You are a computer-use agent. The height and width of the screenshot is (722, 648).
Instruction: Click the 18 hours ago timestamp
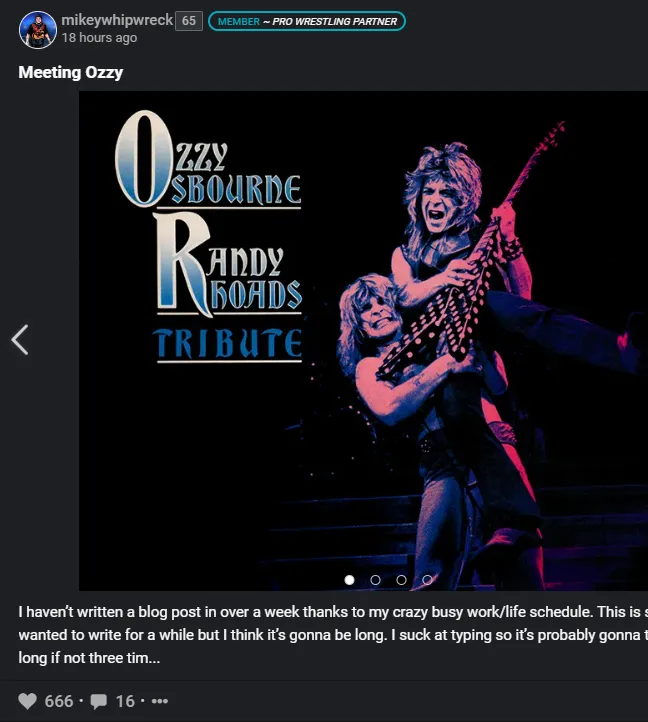[x=99, y=38]
